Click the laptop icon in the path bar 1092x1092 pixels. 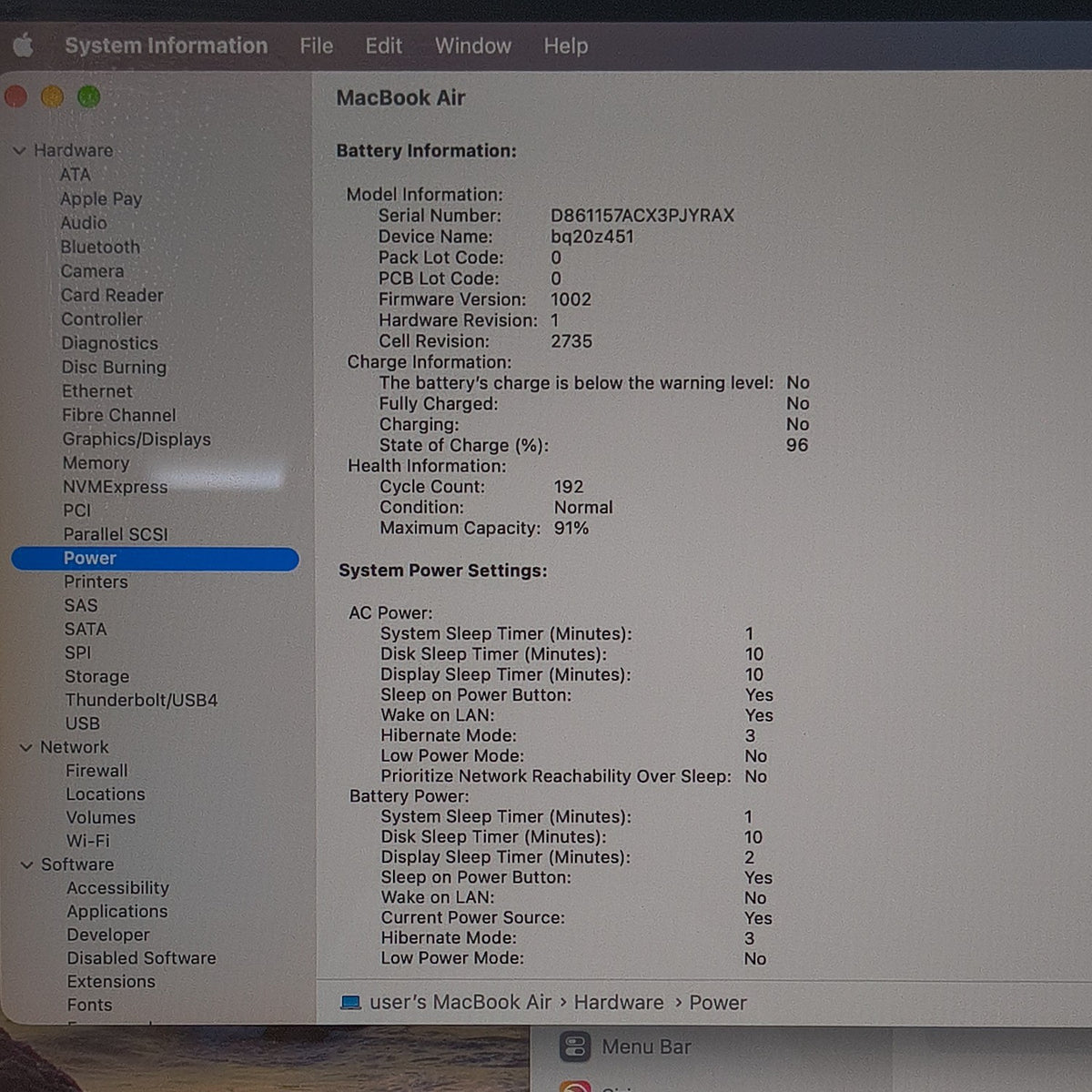point(350,1003)
